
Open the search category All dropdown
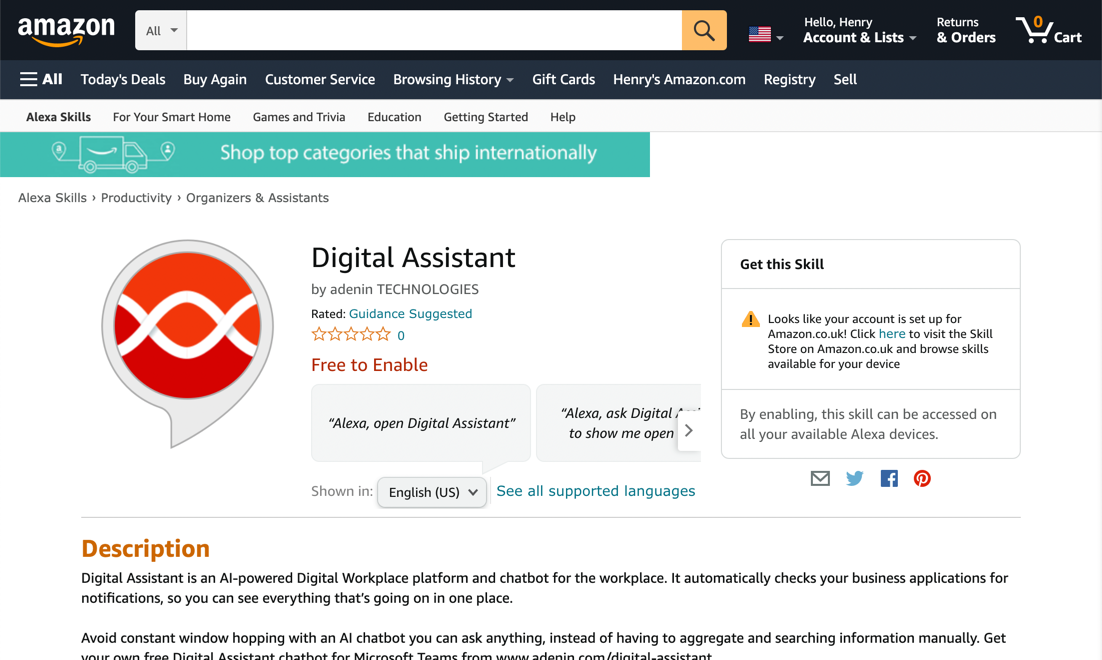tap(161, 30)
